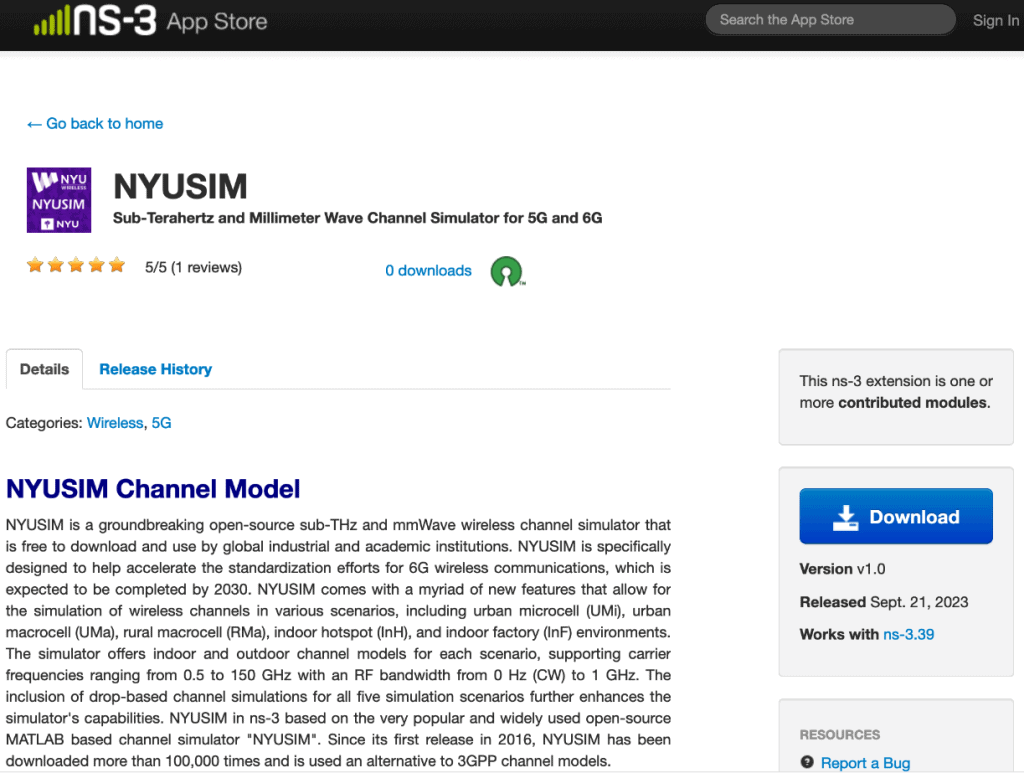Click the green open source badge icon
Viewport: 1024px width, 773px height.
(507, 271)
